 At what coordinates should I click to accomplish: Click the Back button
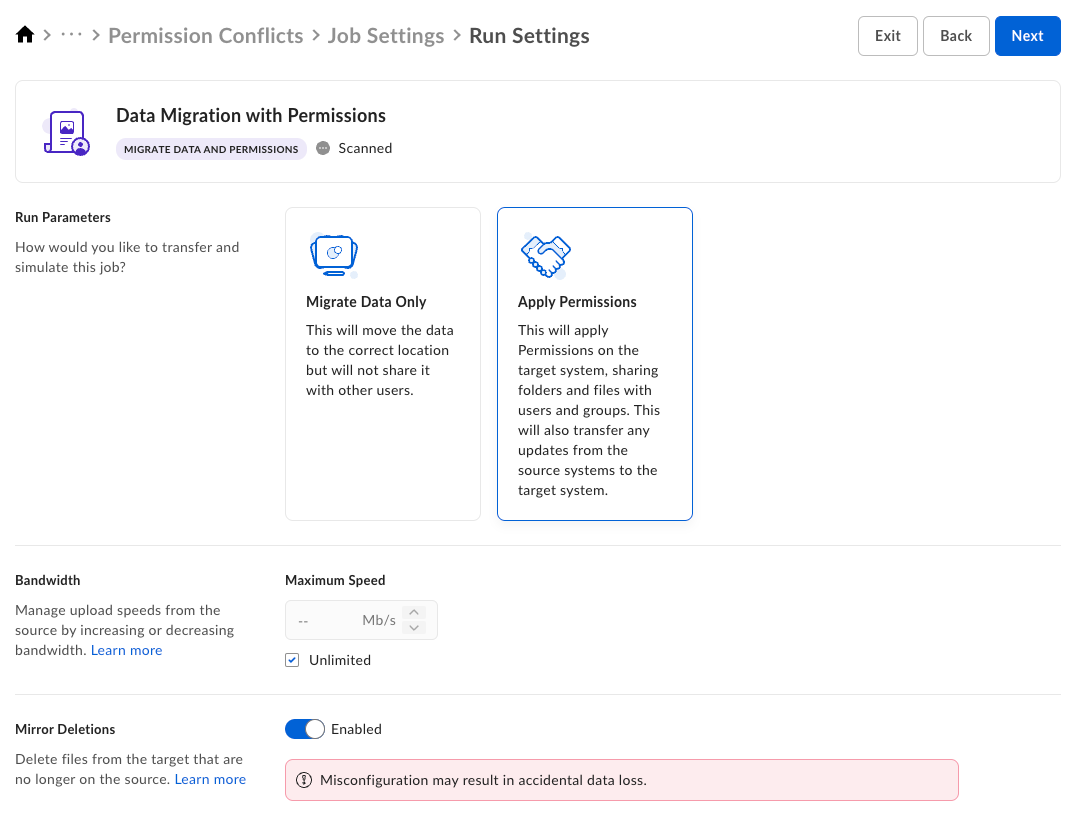click(x=955, y=36)
